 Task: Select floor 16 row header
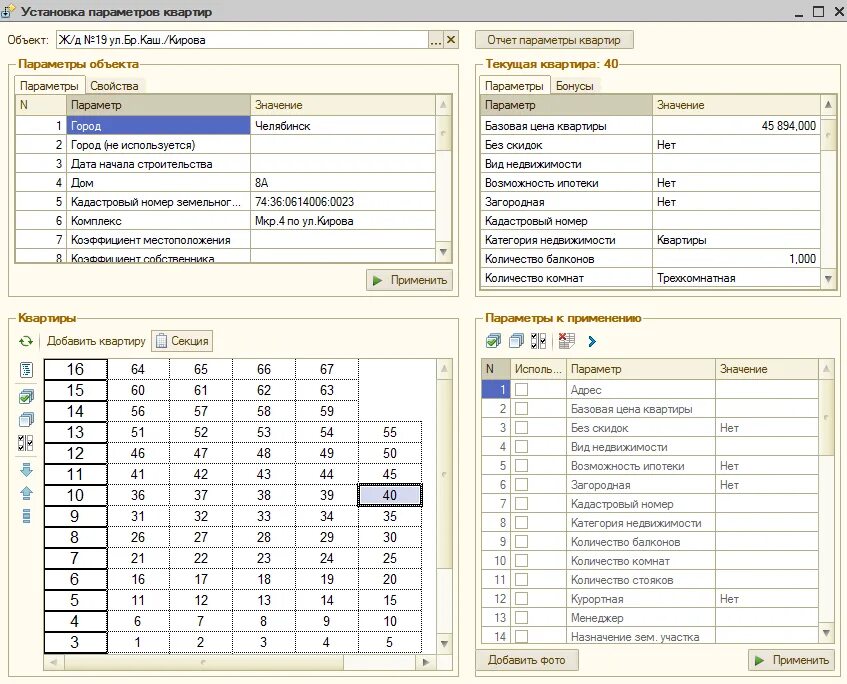click(75, 369)
